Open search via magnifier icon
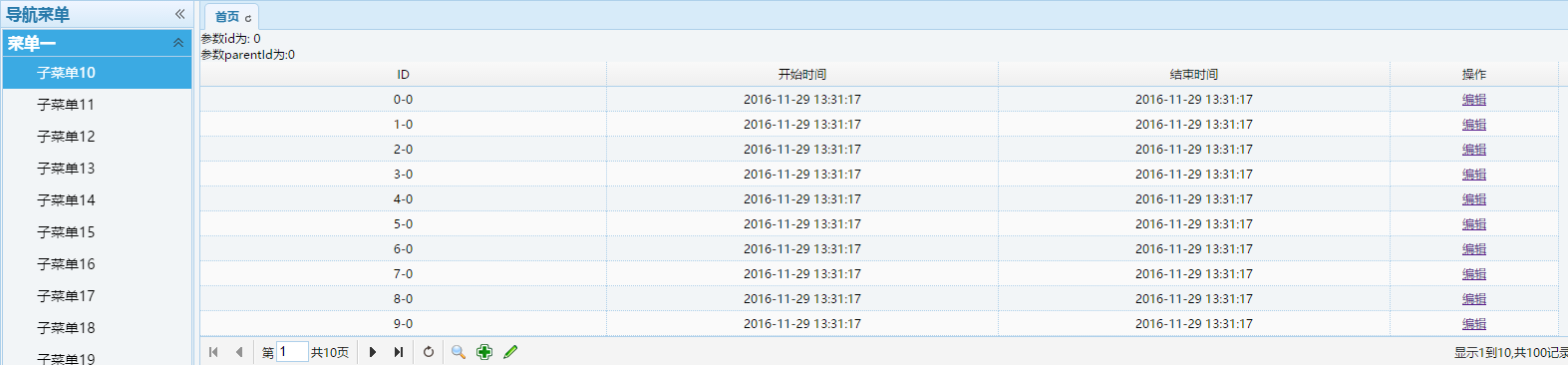The height and width of the screenshot is (365, 1568). tap(459, 352)
